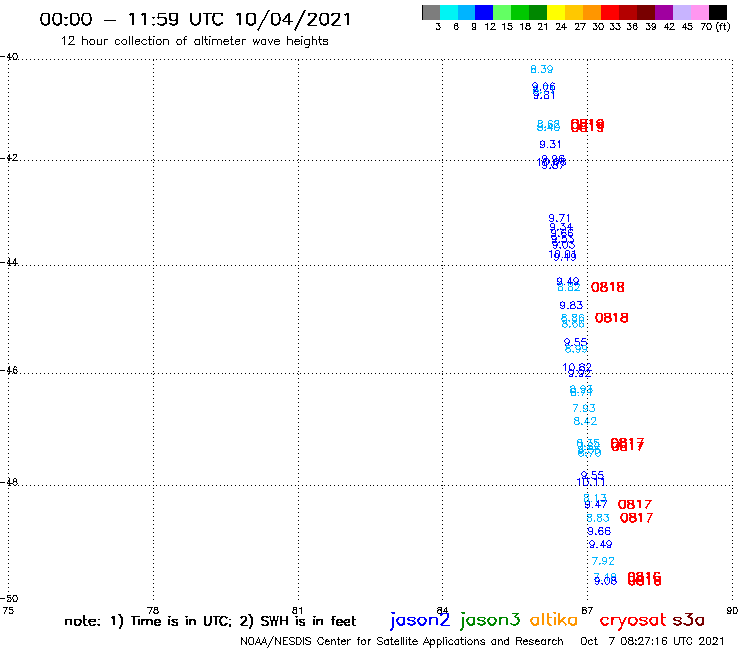Viewport: 740px width, 650px height.
Task: Click the black legend swatch at scale end
Action: click(717, 12)
